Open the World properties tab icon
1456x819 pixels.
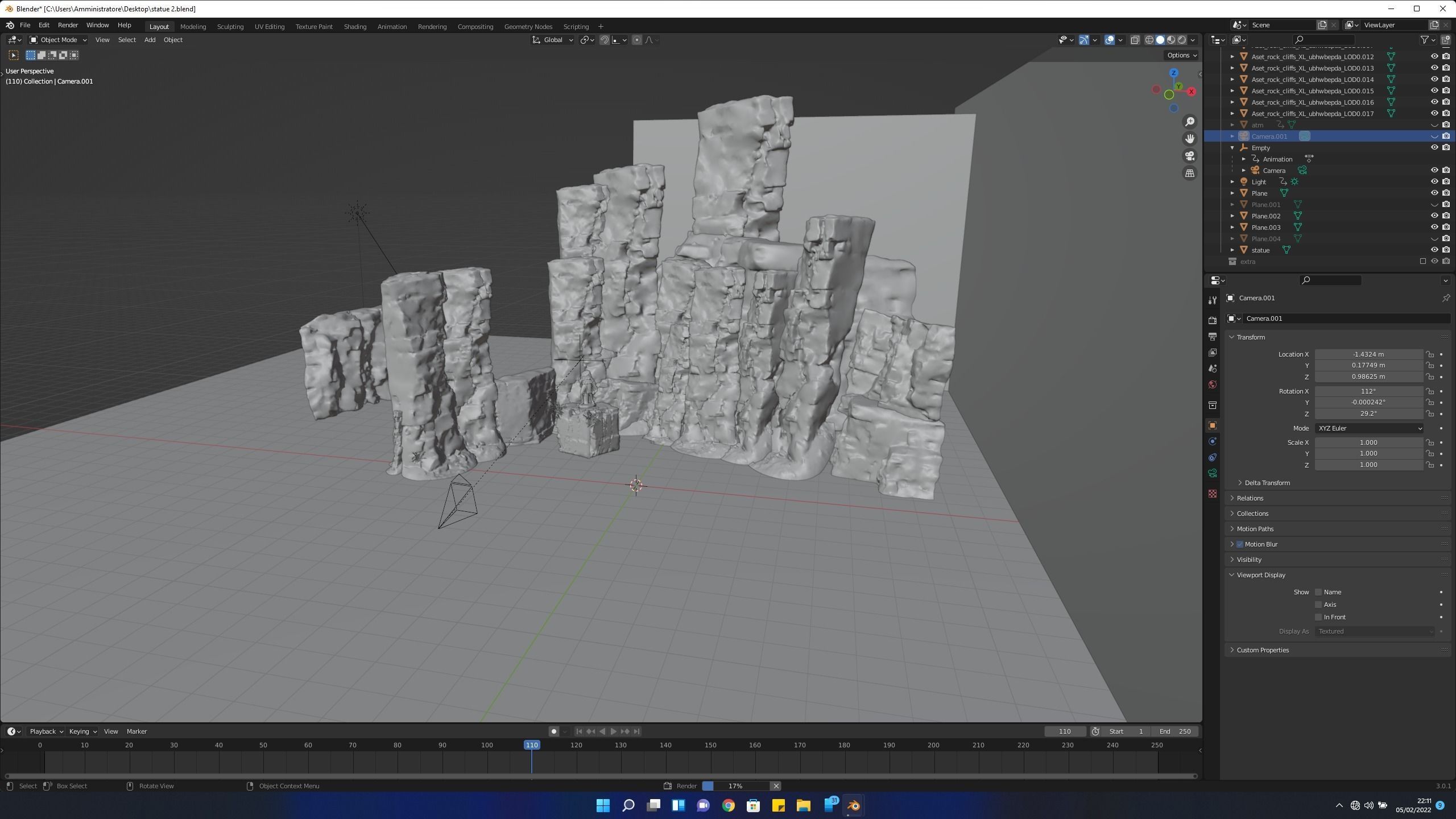[x=1212, y=384]
